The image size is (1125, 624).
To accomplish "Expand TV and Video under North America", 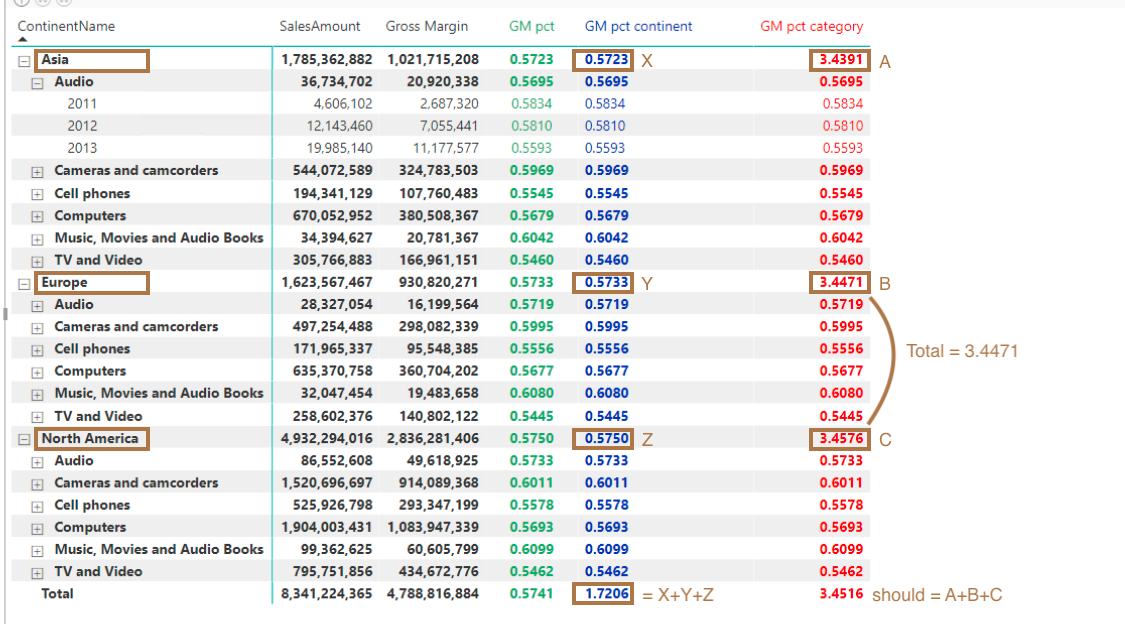I will (37, 574).
